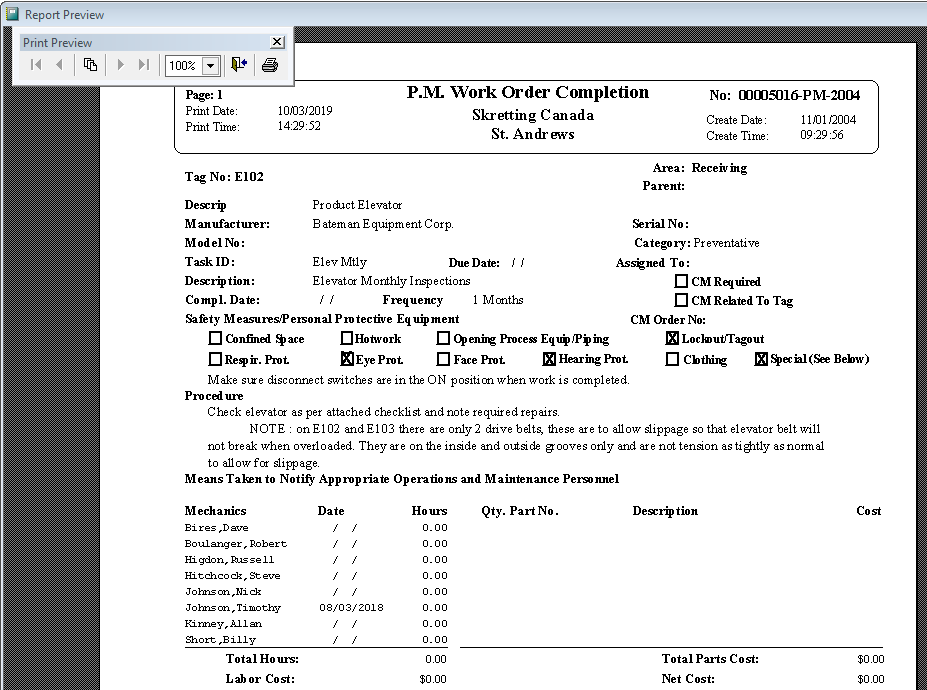Toggle the Confined Space checkbox

(215, 338)
